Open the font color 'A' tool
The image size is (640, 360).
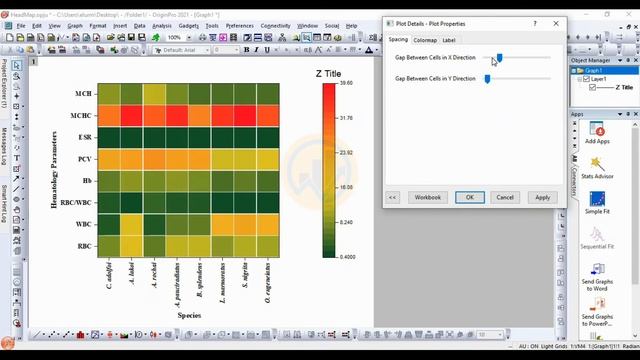click(x=369, y=50)
